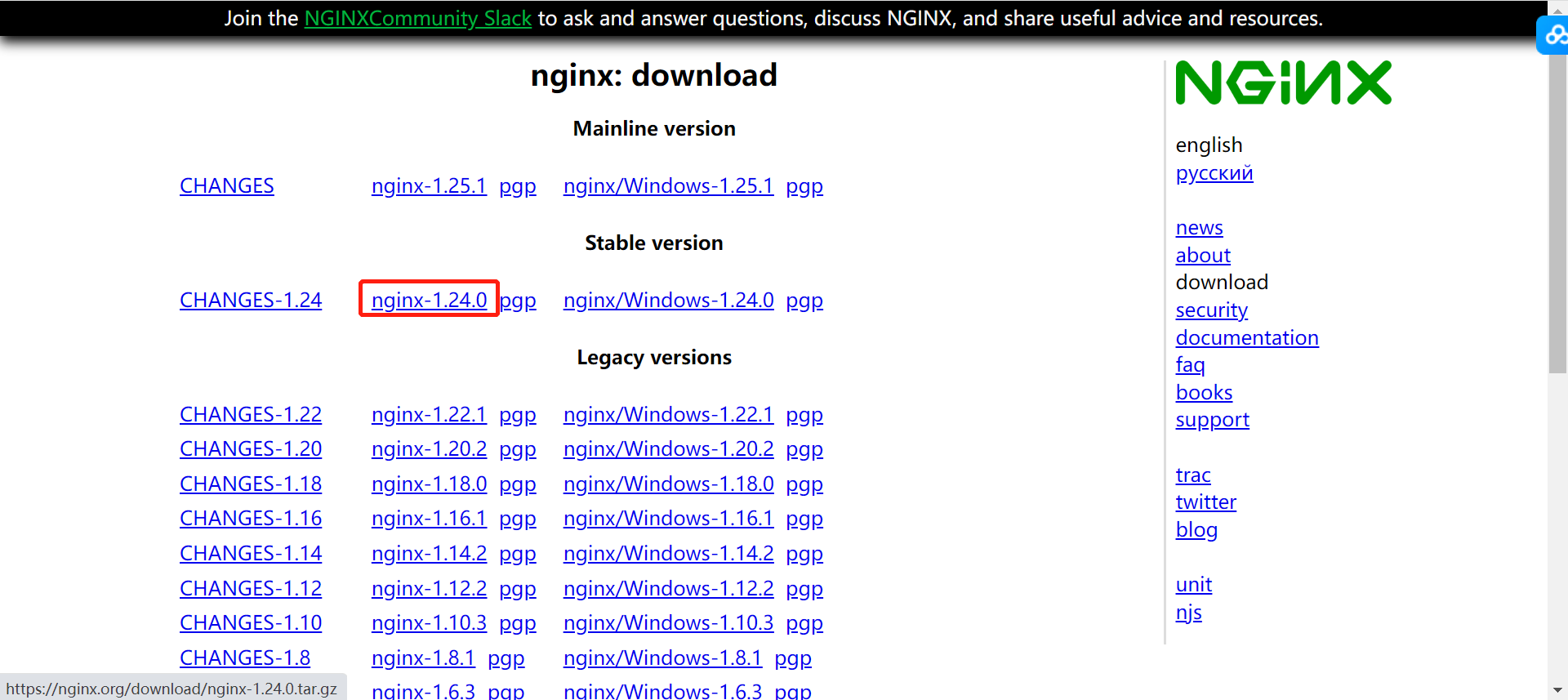Download nginx/Windows-1.16.1
The width and height of the screenshot is (1568, 700).
pyautogui.click(x=668, y=519)
